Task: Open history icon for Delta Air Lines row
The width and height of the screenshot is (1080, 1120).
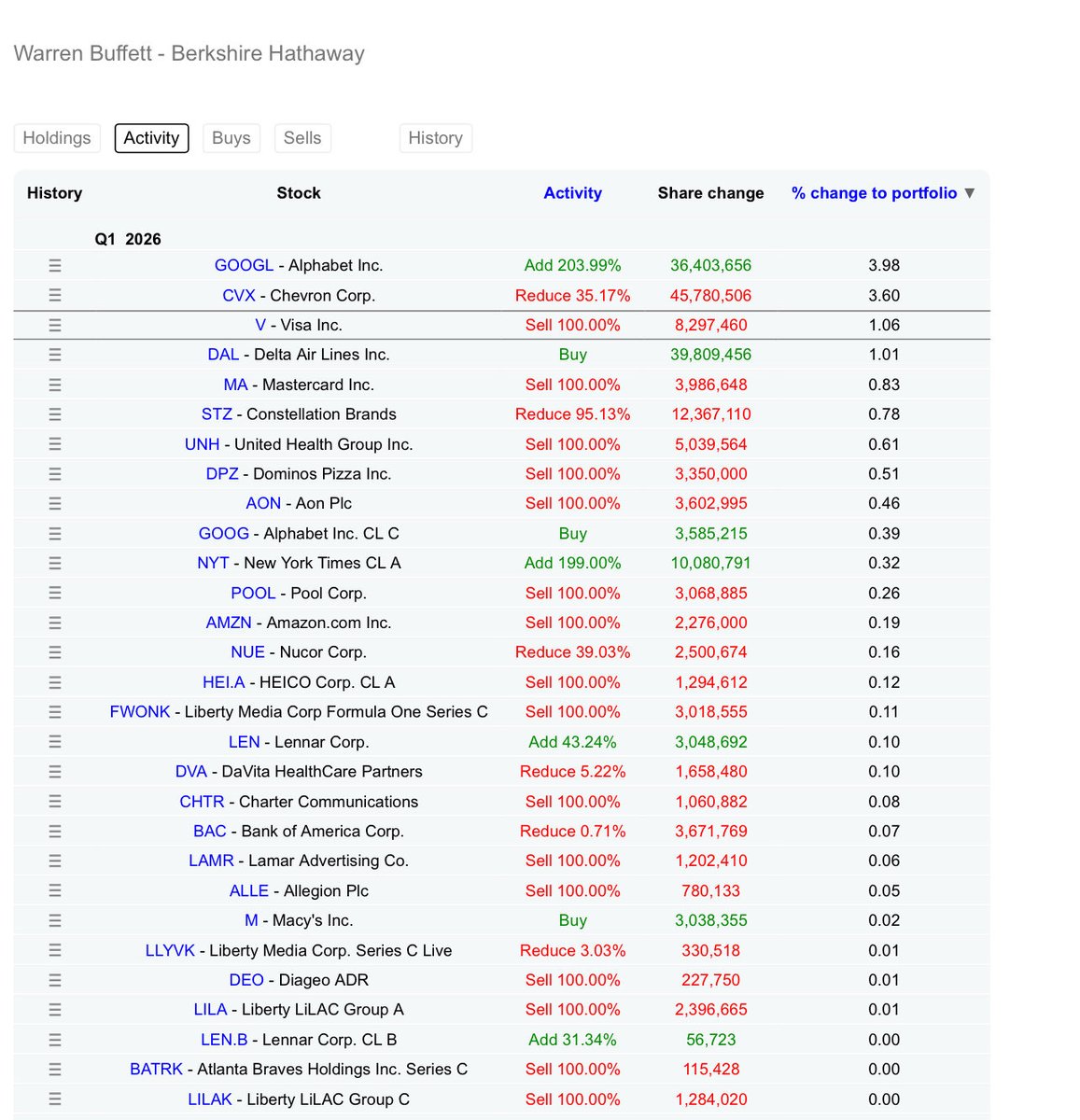Action: 55,355
